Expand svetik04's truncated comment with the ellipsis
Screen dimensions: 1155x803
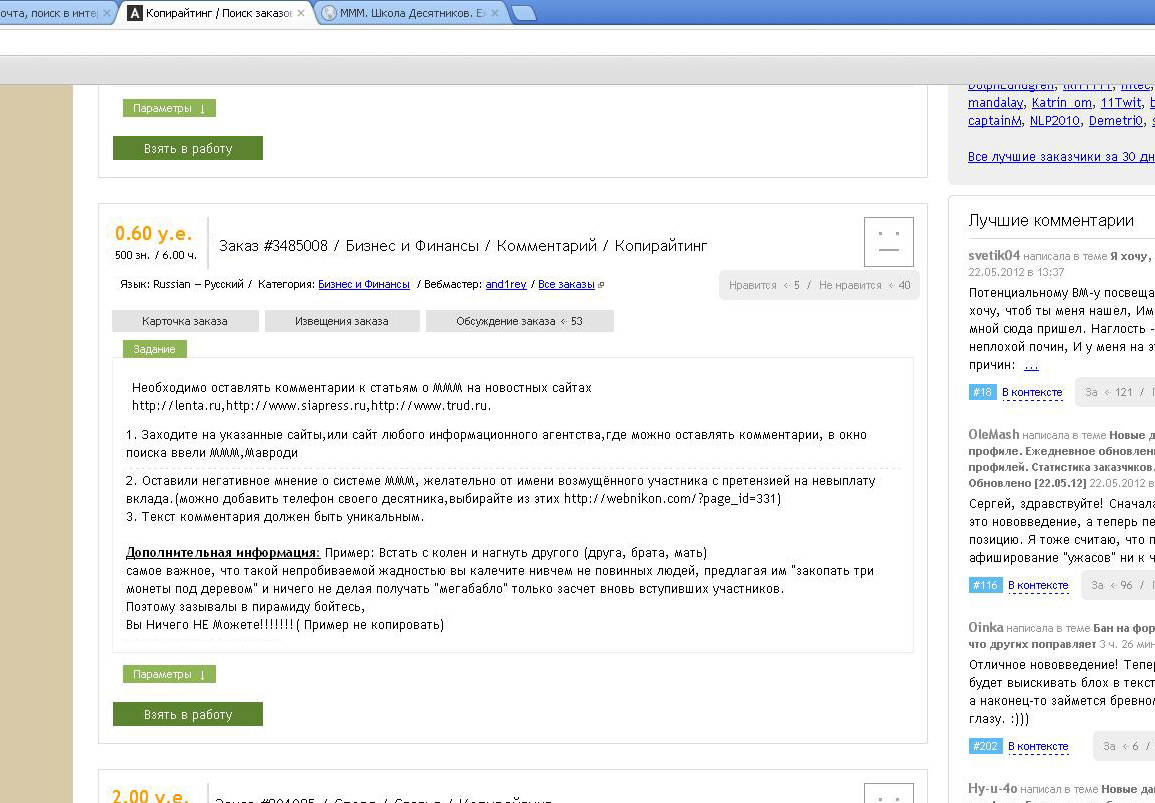click(x=1031, y=366)
